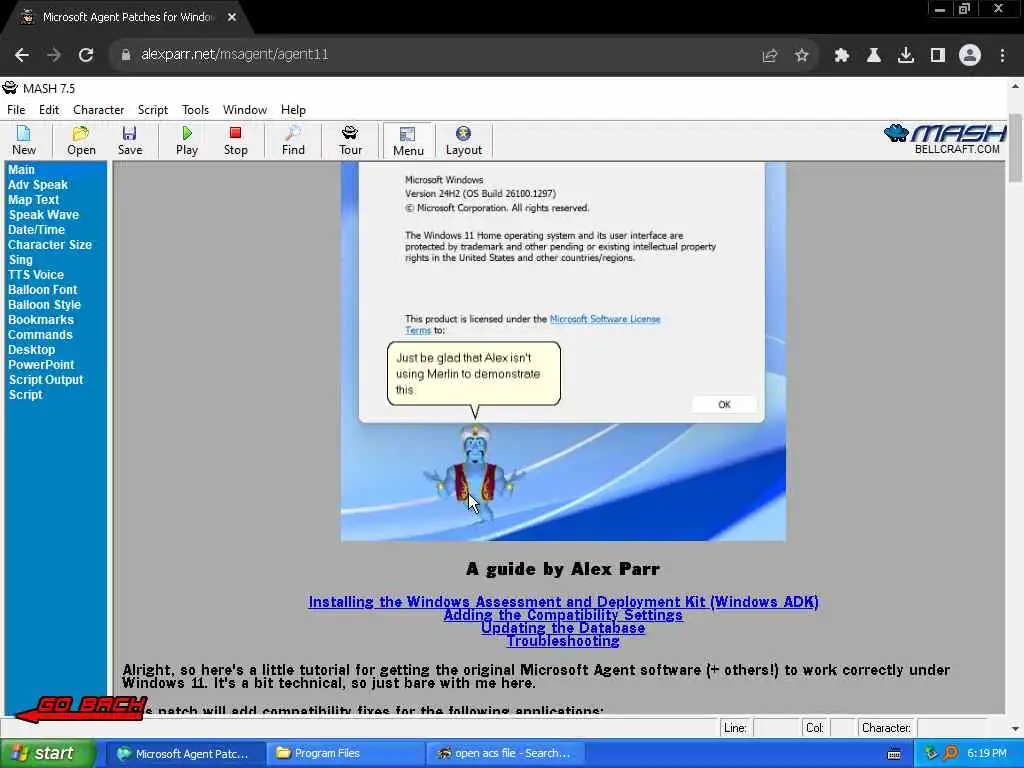Image resolution: width=1024 pixels, height=768 pixels.
Task: Select Main in the sidebar
Action: coord(21,170)
